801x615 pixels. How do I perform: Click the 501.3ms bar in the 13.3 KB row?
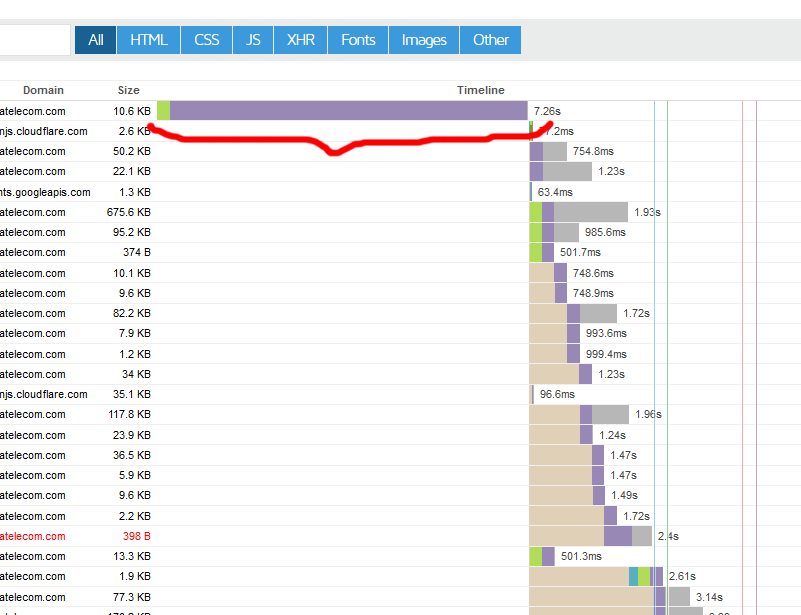tap(541, 556)
